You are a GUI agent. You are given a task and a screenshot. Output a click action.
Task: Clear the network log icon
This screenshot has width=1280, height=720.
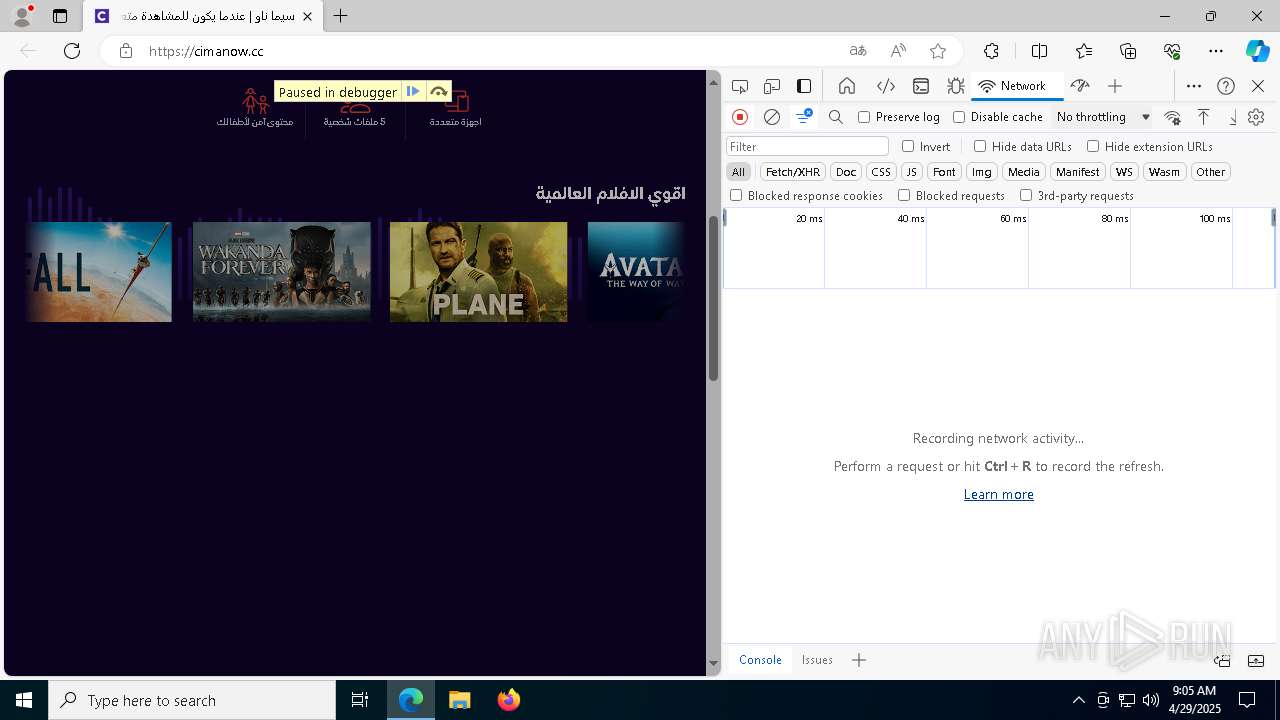(772, 117)
